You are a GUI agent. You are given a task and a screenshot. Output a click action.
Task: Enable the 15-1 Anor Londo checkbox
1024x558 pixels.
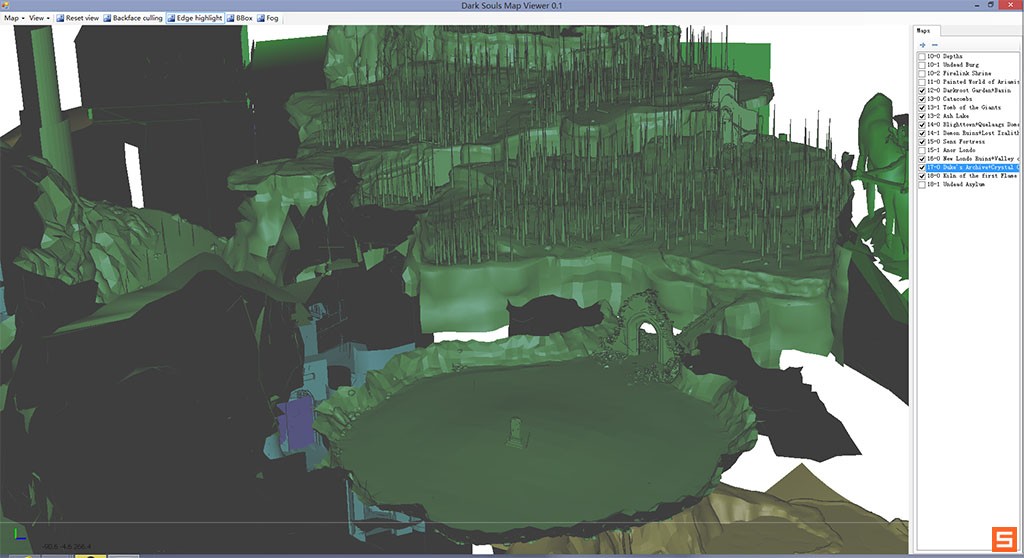tap(922, 150)
